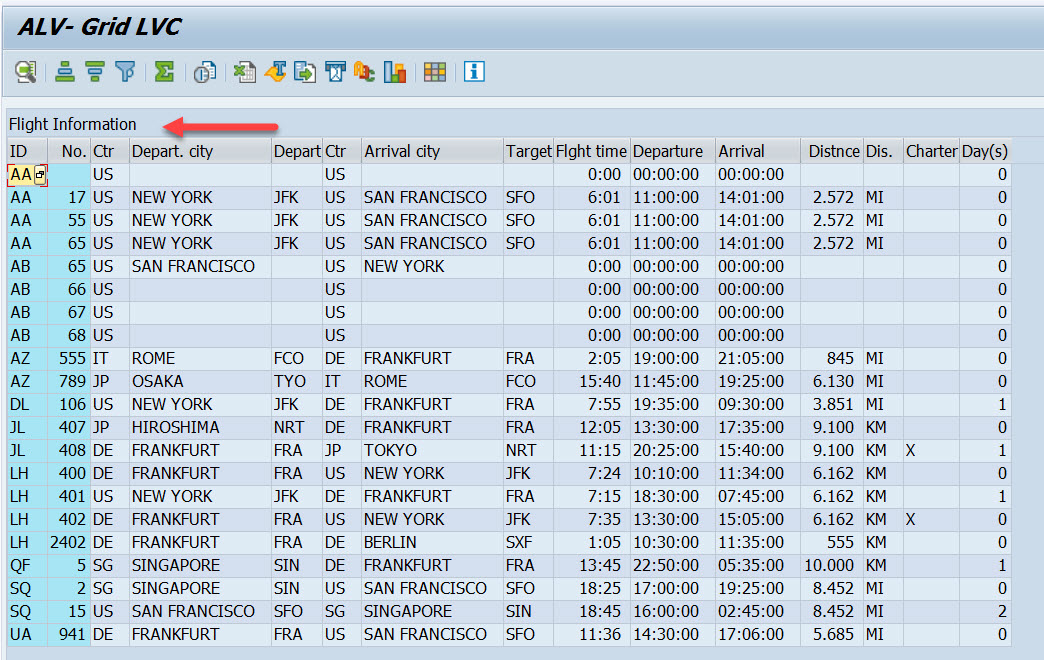This screenshot has height=660, width=1044.
Task: Open value help for the AA ID cell
Action: click(x=39, y=173)
